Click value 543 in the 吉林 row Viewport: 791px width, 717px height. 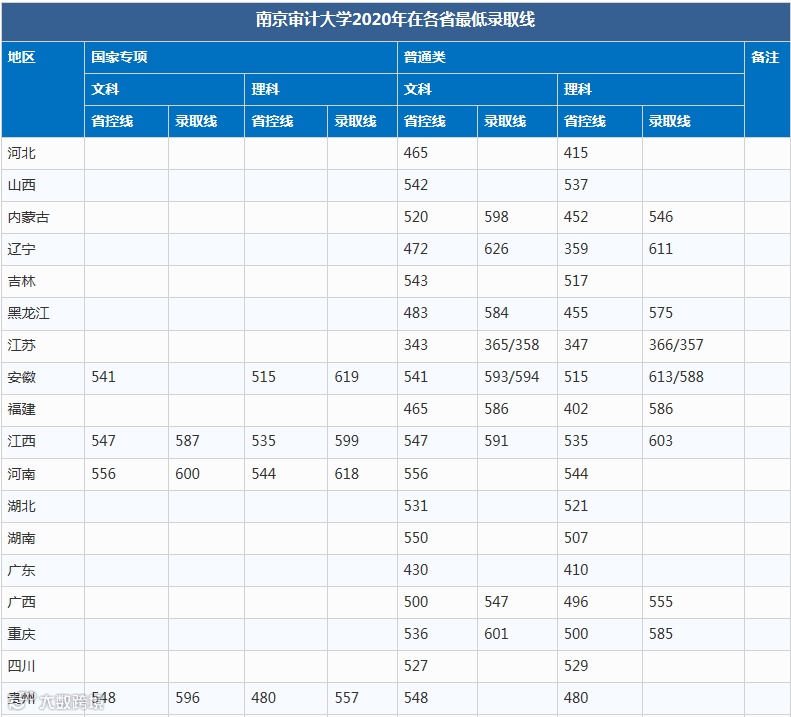(x=416, y=281)
